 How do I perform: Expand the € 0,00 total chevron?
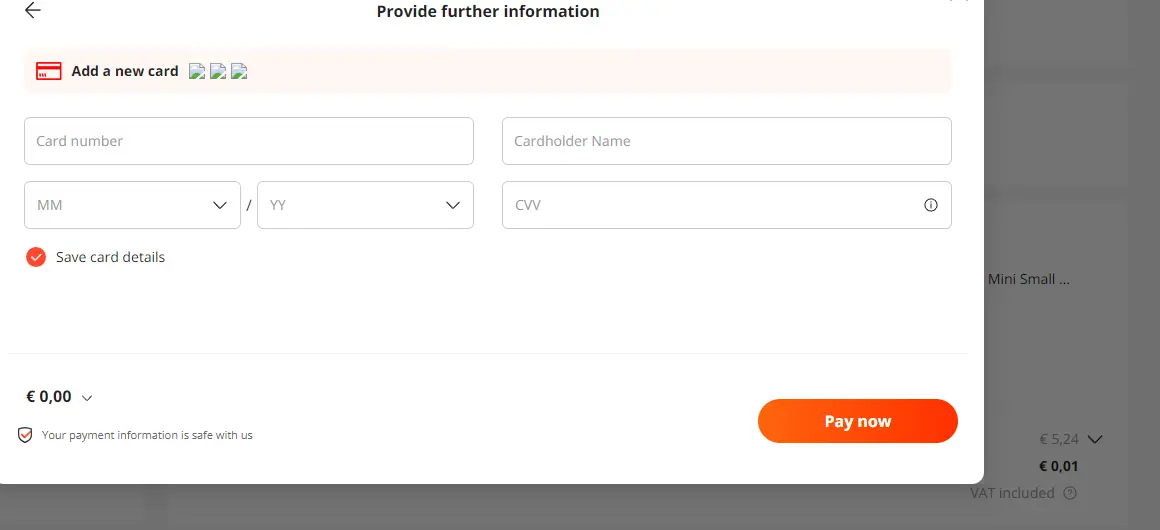point(87,398)
